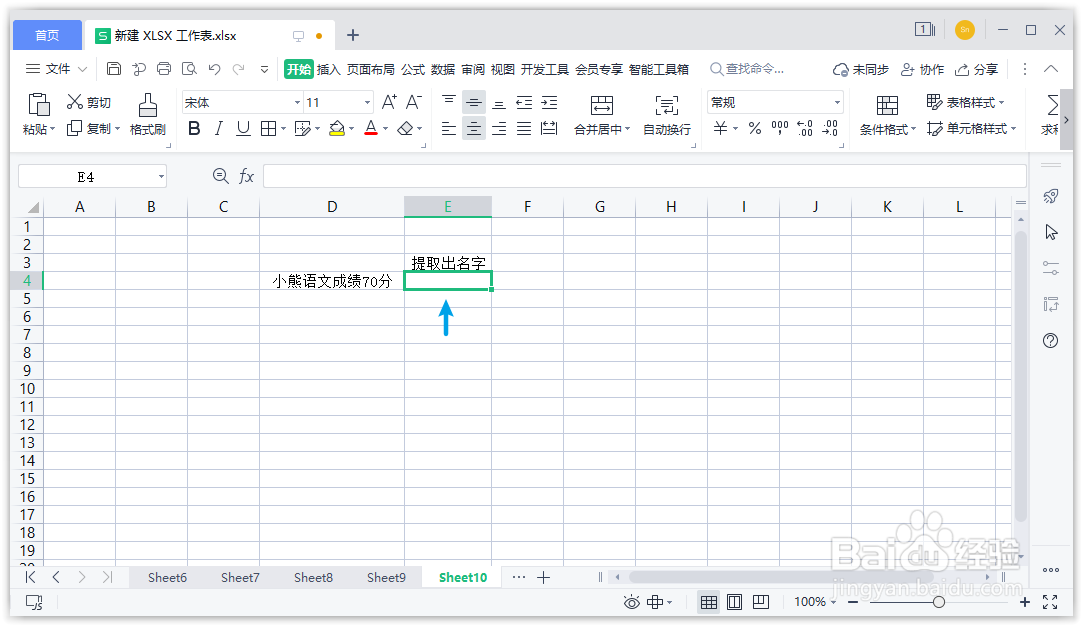Open the Conditional Formatting (条件格式) dropdown

(x=886, y=128)
